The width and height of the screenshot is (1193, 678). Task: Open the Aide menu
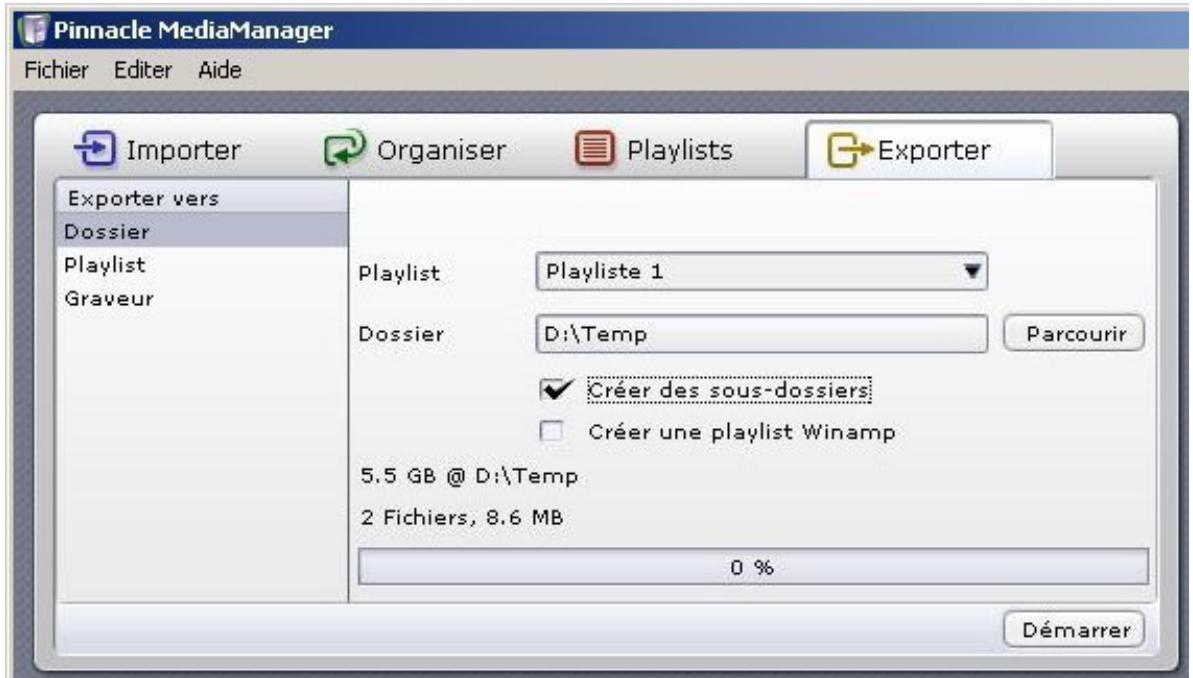click(220, 70)
